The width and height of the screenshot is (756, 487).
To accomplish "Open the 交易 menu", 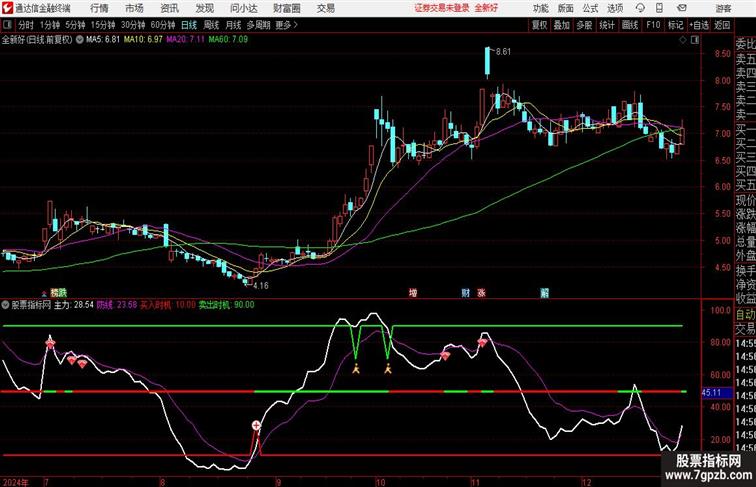I will click(325, 8).
